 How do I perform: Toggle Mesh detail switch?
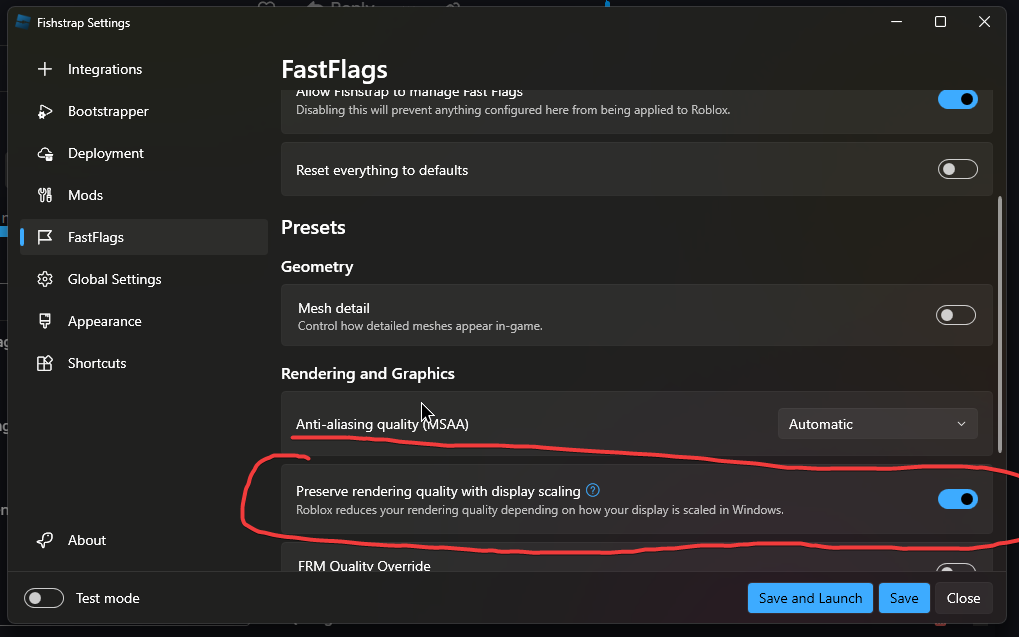click(x=955, y=315)
